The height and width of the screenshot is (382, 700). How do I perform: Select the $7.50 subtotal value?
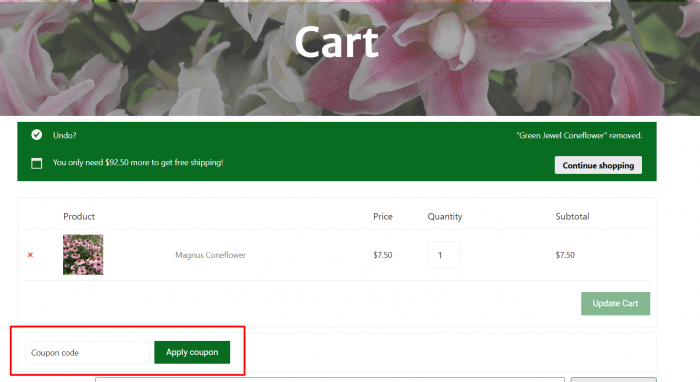(x=565, y=255)
